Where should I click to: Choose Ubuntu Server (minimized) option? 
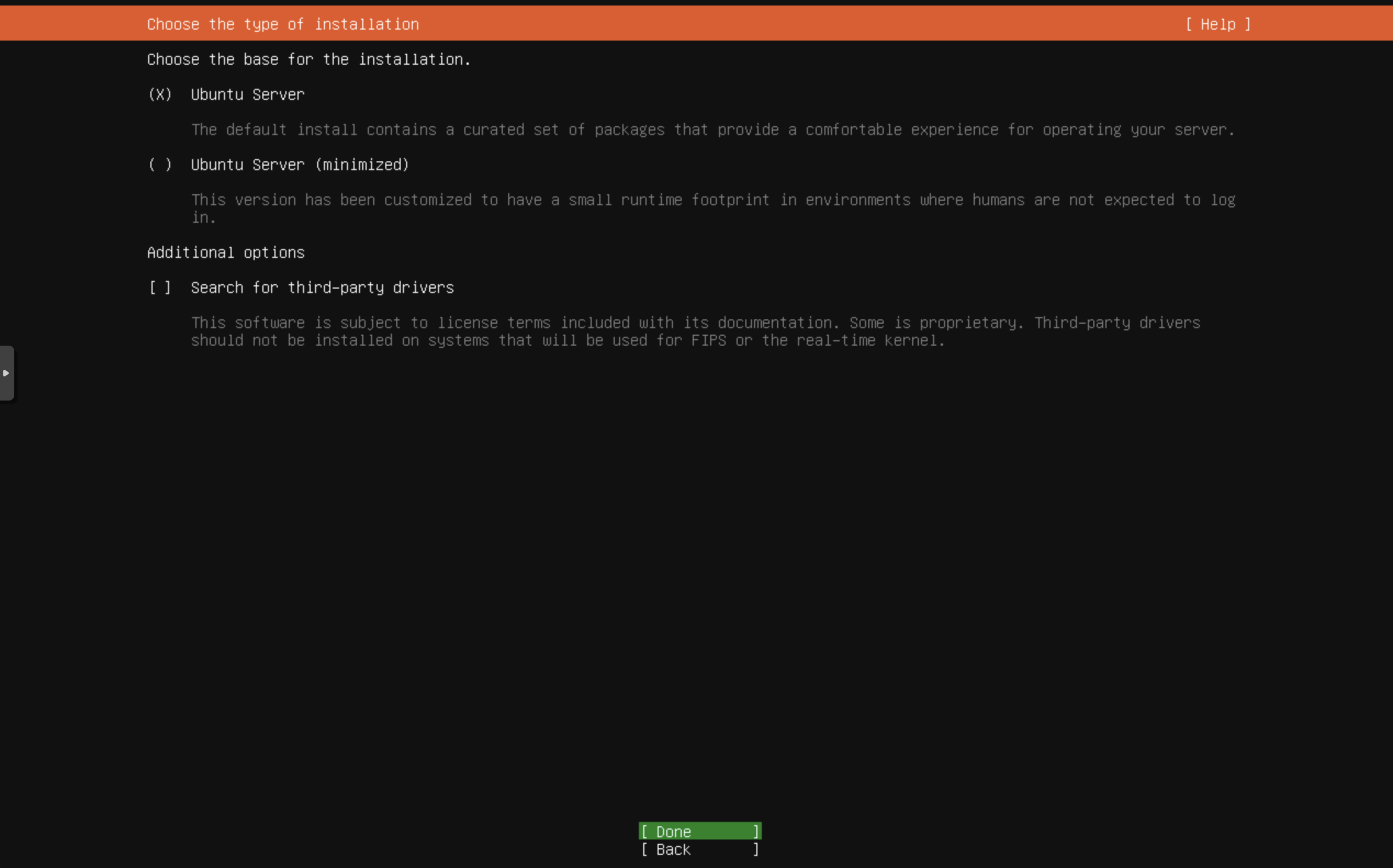click(160, 165)
